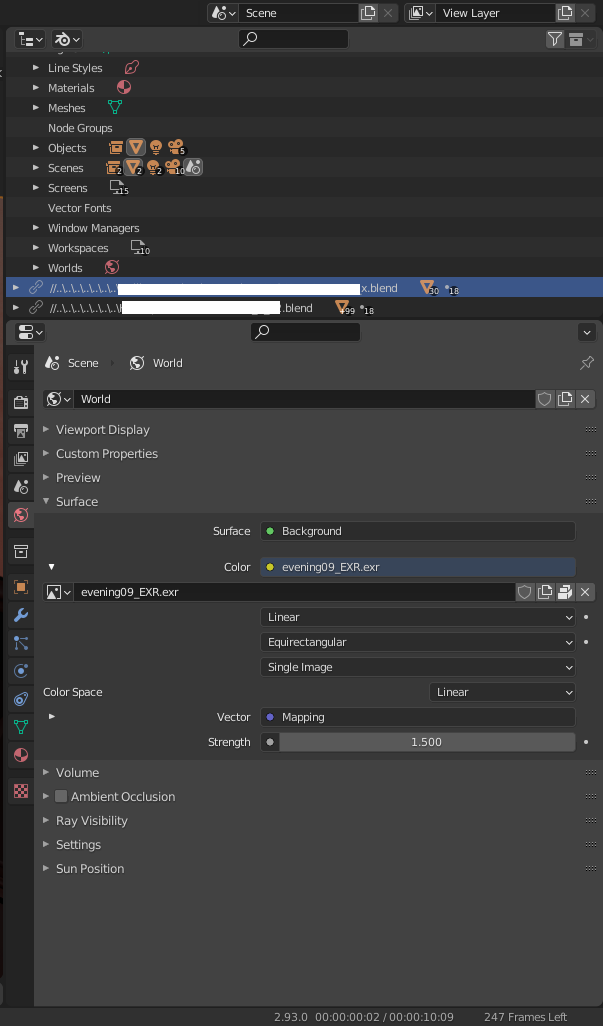Open the Texture properties checker tab

pyautogui.click(x=21, y=791)
